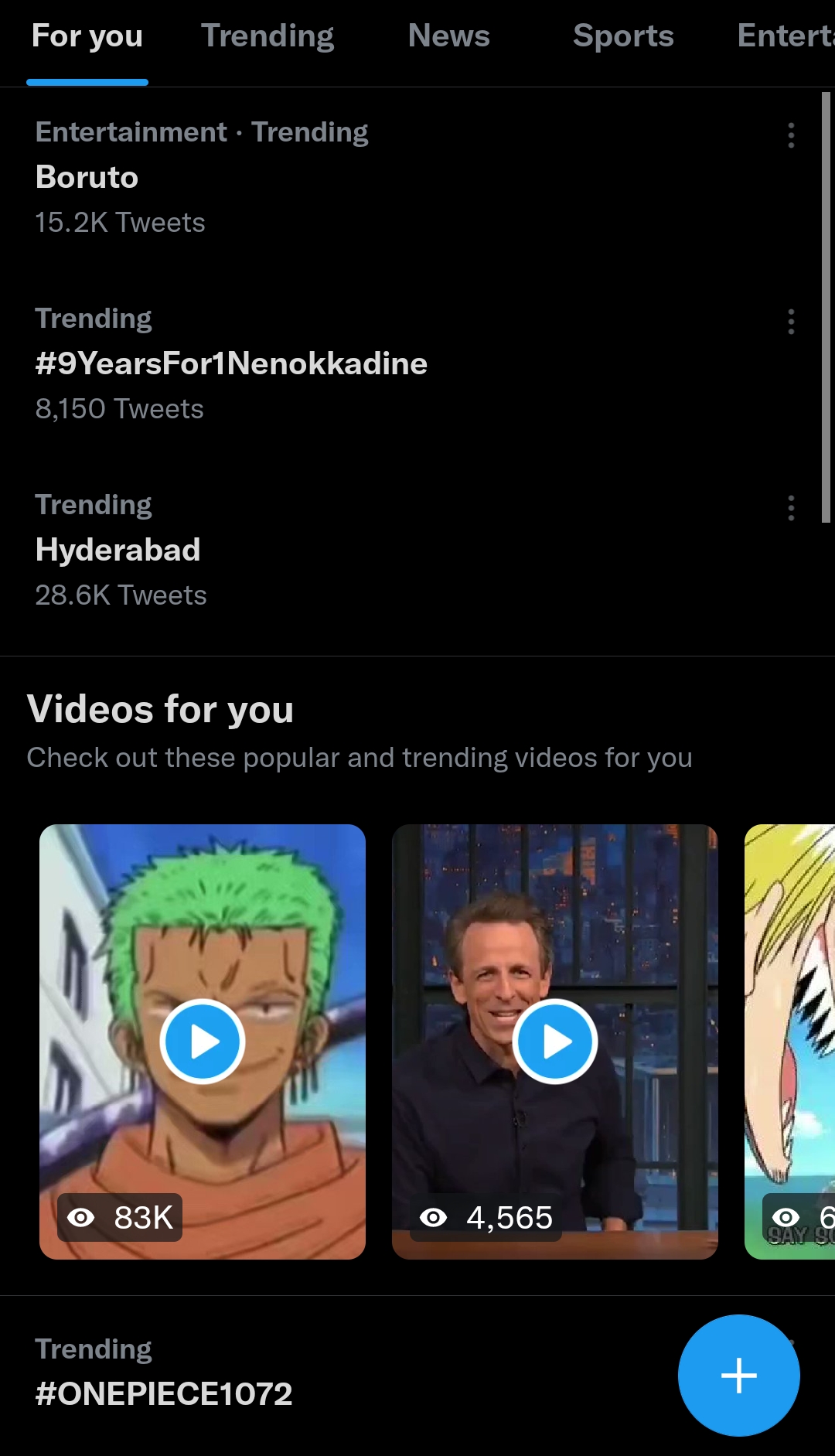
Task: Select the Videos for you heading
Action: 160,708
